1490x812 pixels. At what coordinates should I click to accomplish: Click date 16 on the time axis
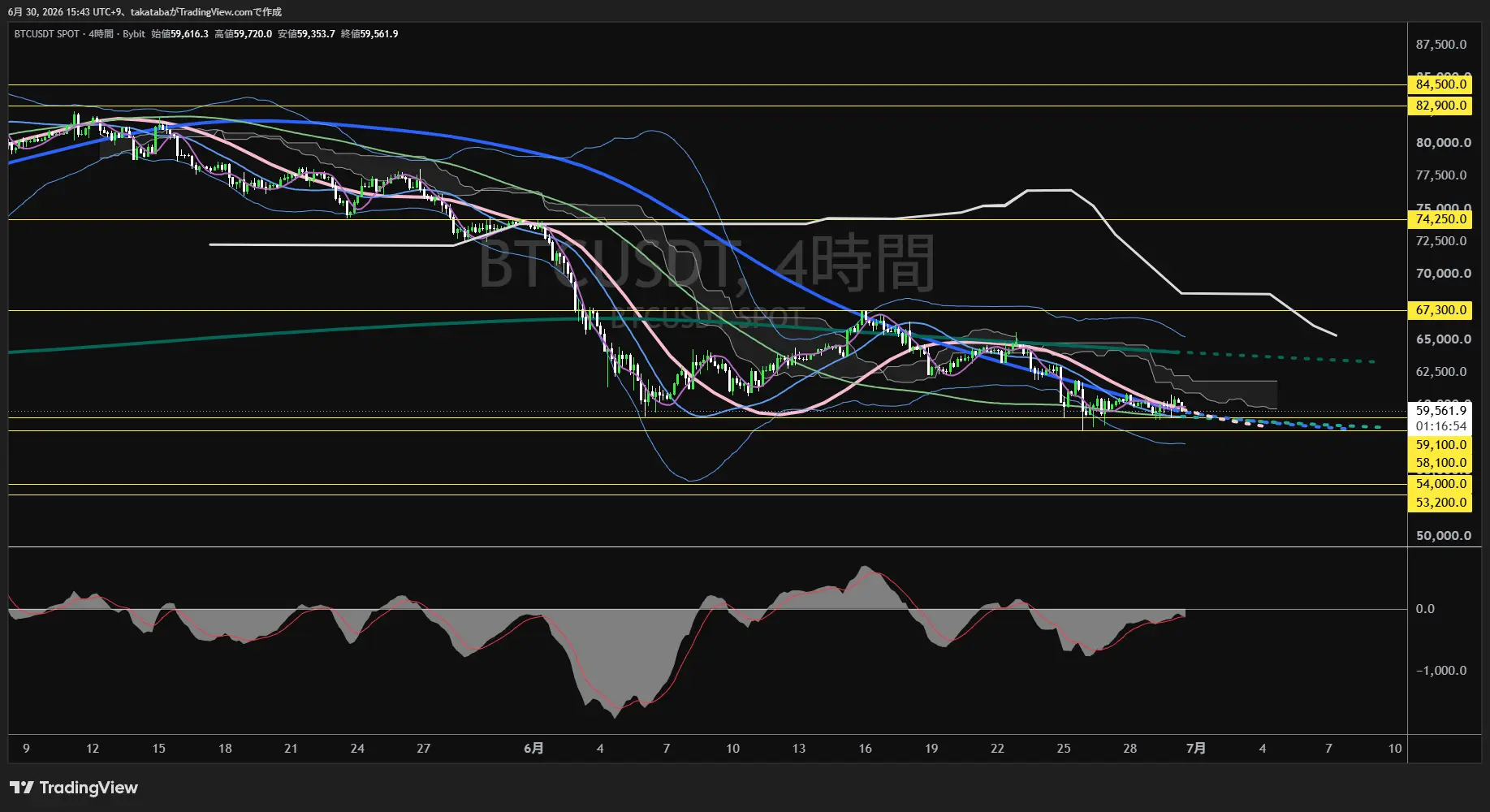865,749
